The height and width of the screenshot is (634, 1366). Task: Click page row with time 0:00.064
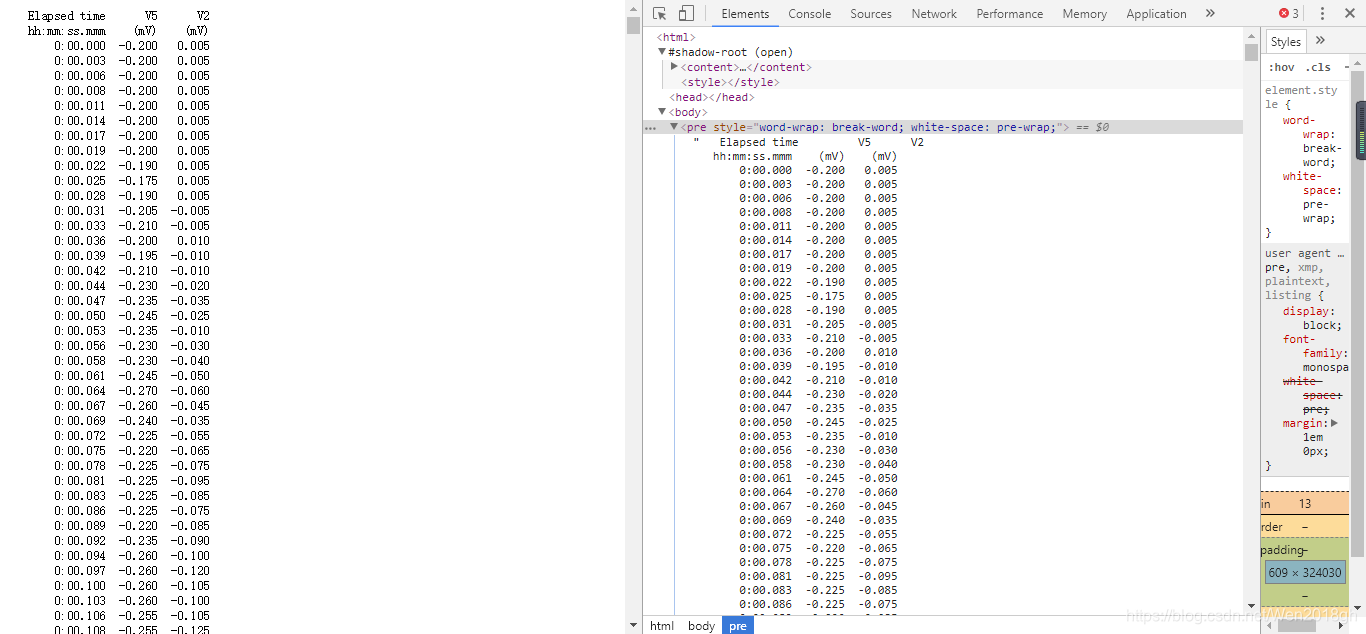(x=132, y=391)
